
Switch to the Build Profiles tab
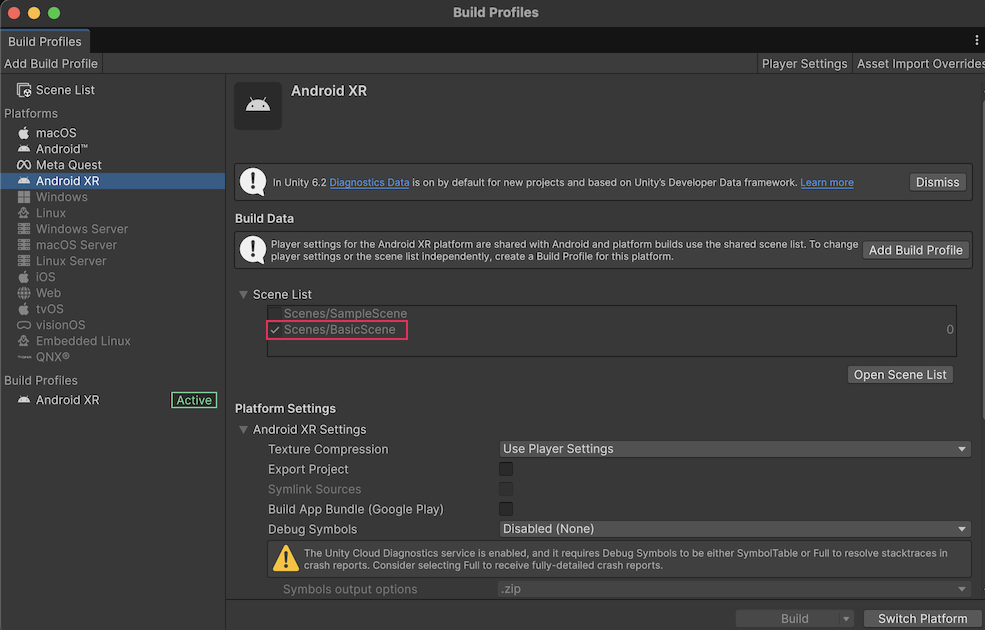[45, 41]
